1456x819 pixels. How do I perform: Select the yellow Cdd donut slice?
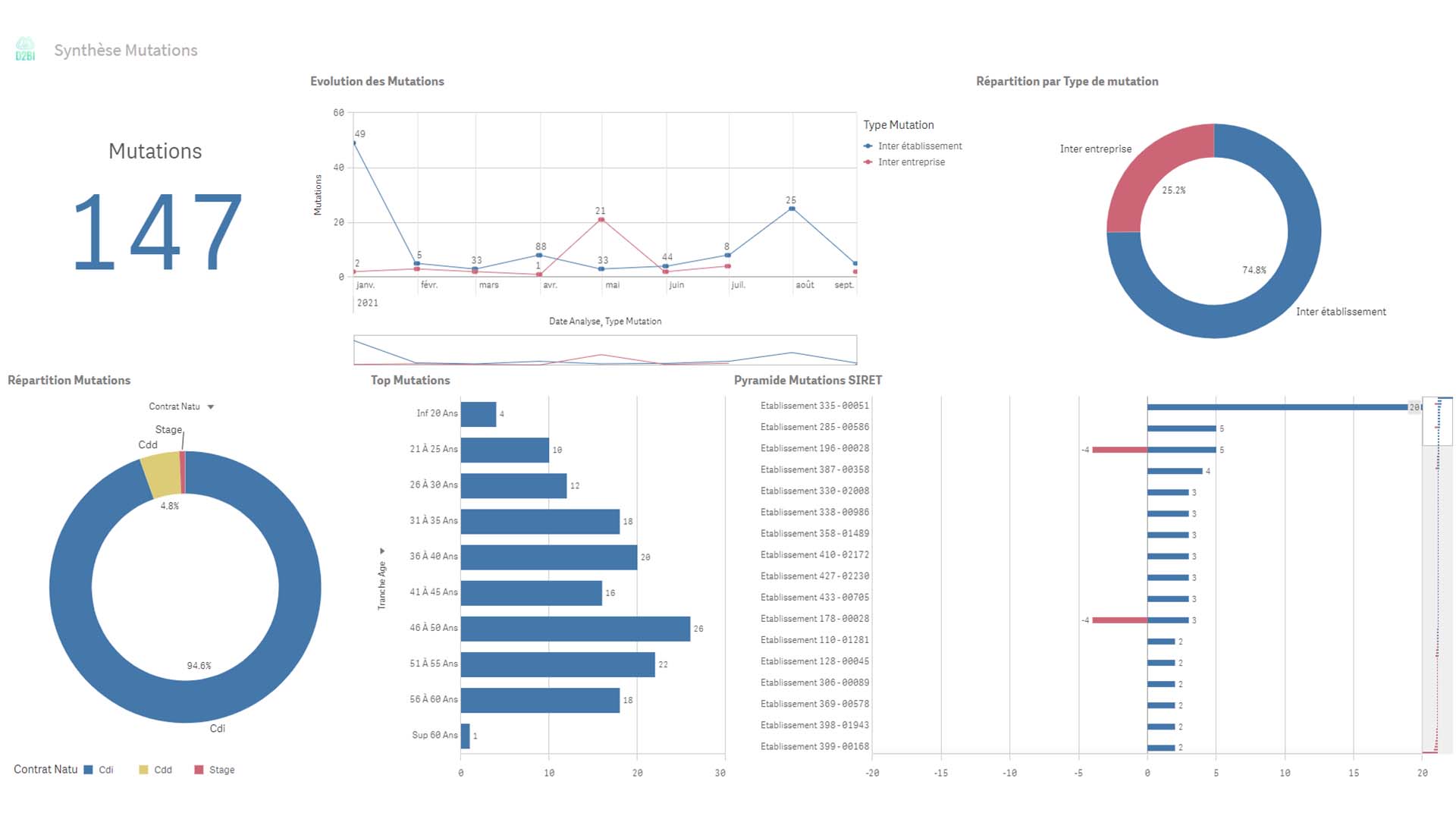click(x=161, y=474)
